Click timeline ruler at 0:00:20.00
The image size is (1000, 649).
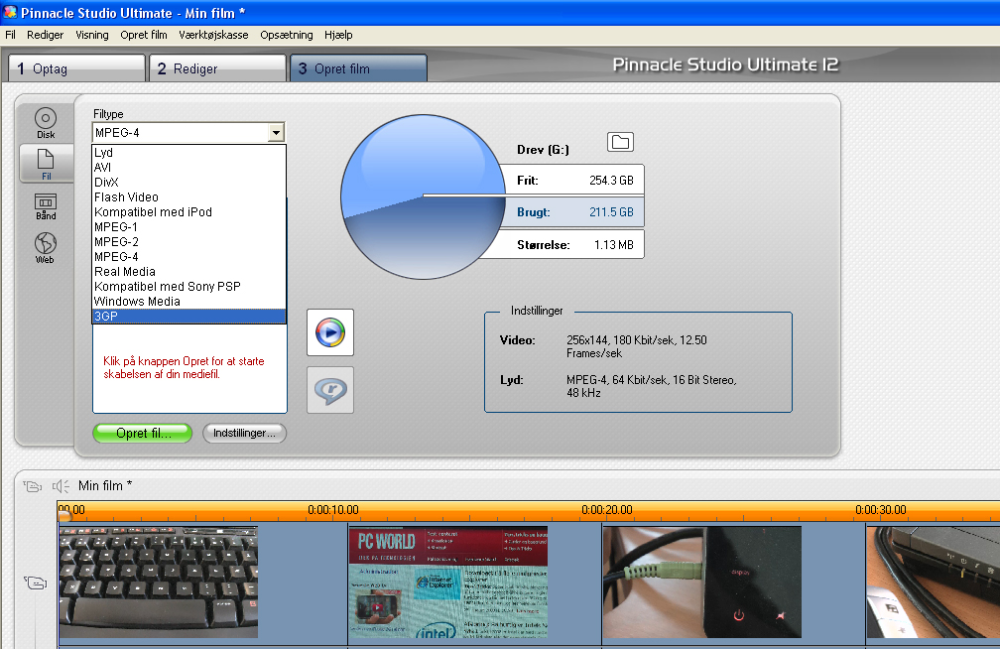606,510
